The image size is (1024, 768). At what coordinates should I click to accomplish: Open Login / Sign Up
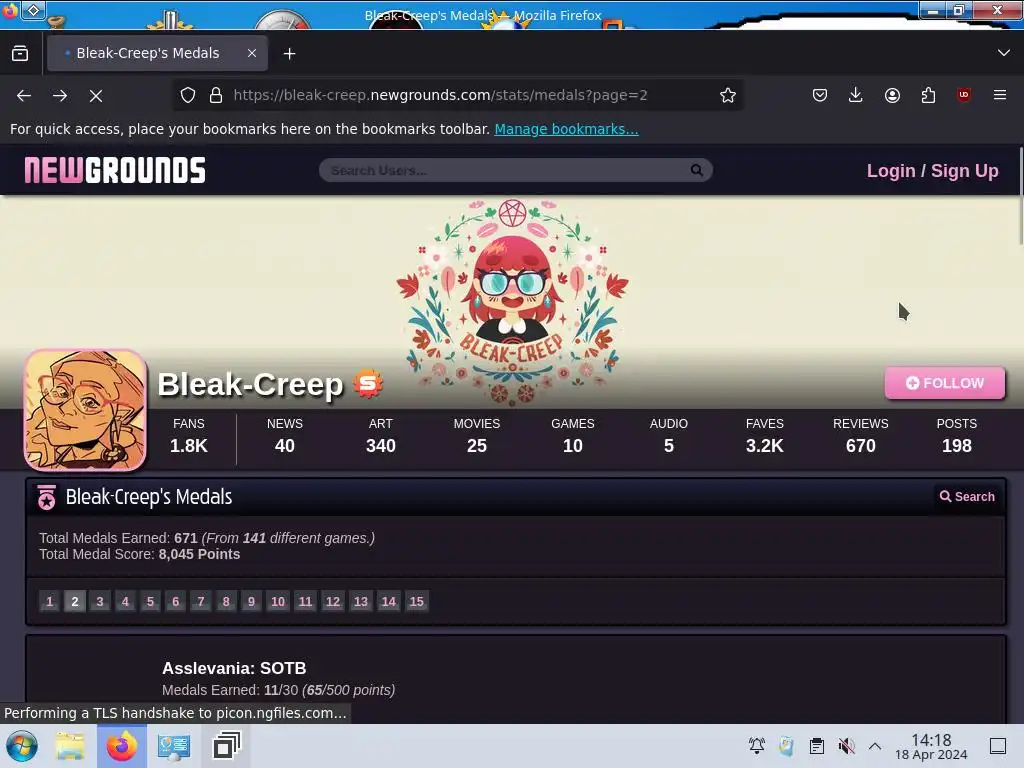click(933, 171)
